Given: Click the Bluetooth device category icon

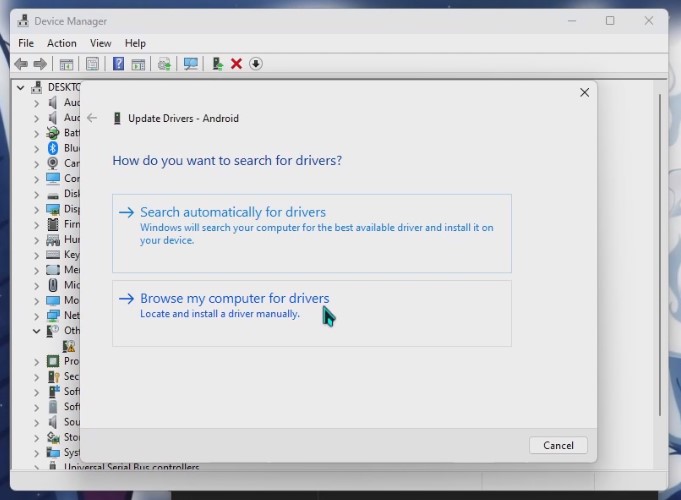Looking at the screenshot, I should 53,148.
